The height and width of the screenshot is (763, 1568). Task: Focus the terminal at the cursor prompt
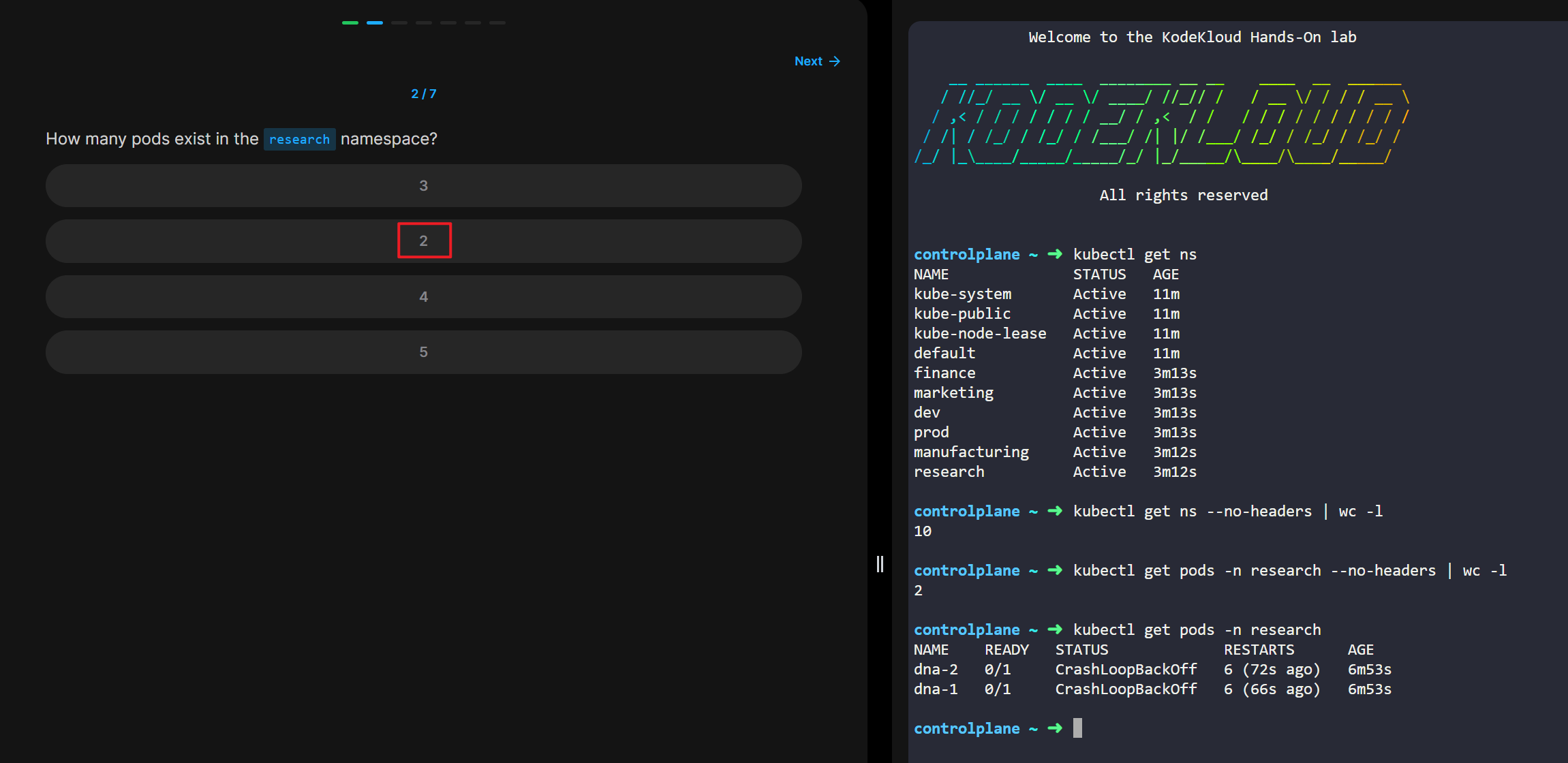pos(1077,728)
